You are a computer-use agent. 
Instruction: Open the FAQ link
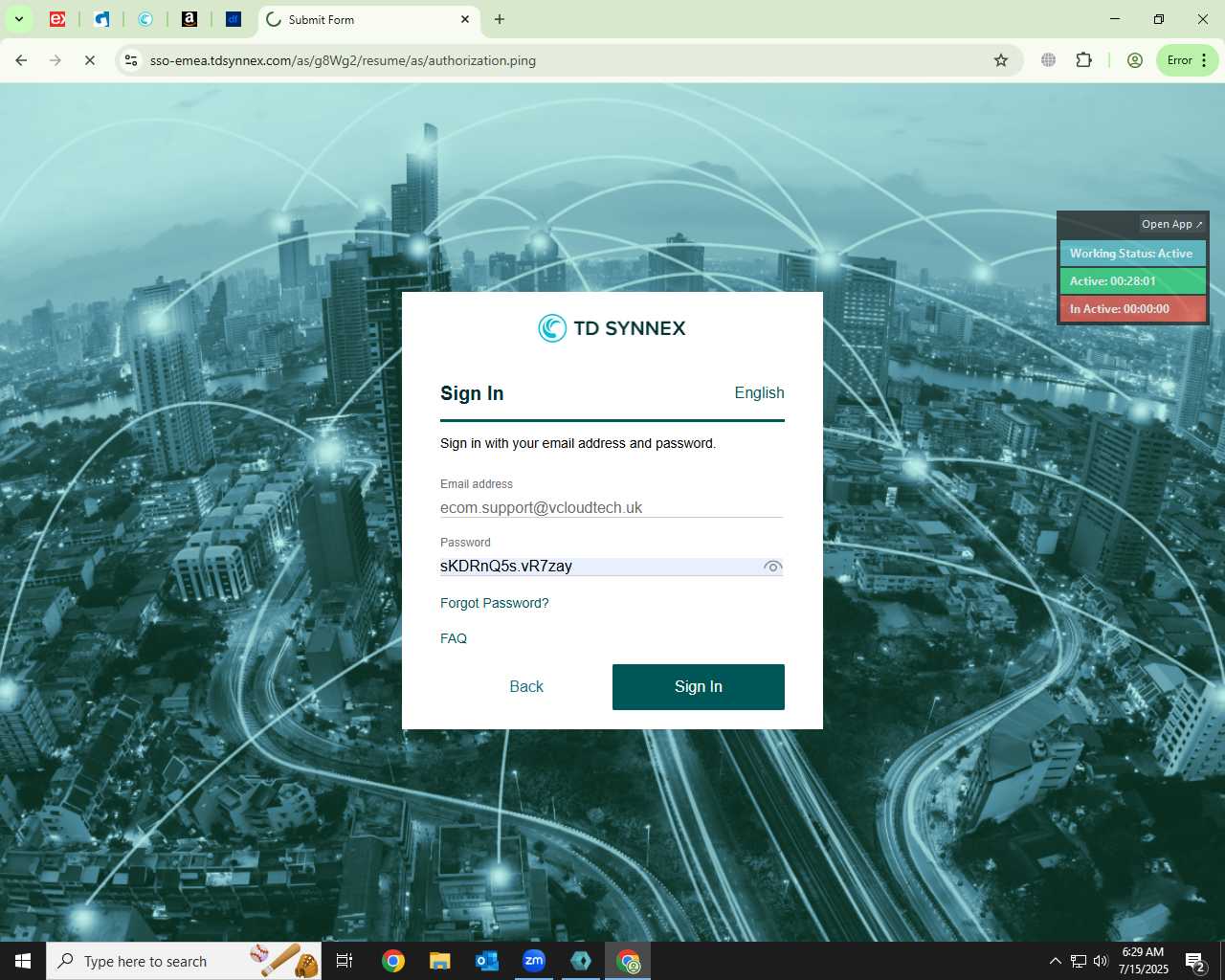pos(454,638)
